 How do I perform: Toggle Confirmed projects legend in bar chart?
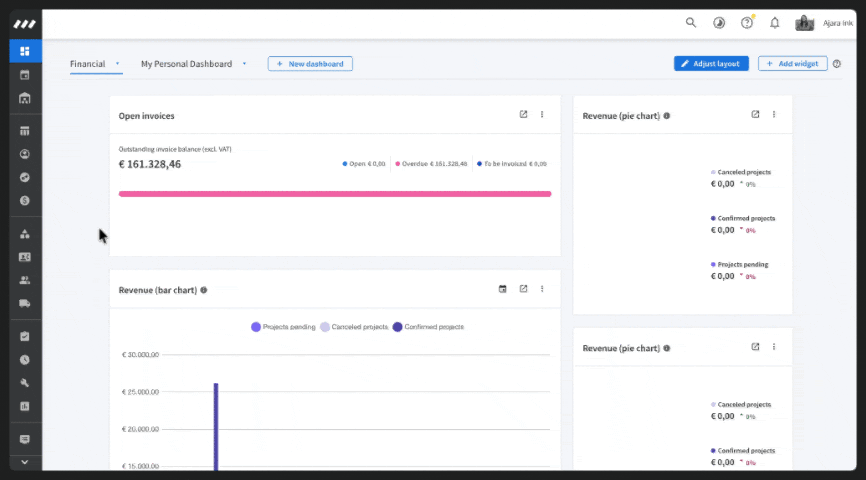tap(428, 327)
